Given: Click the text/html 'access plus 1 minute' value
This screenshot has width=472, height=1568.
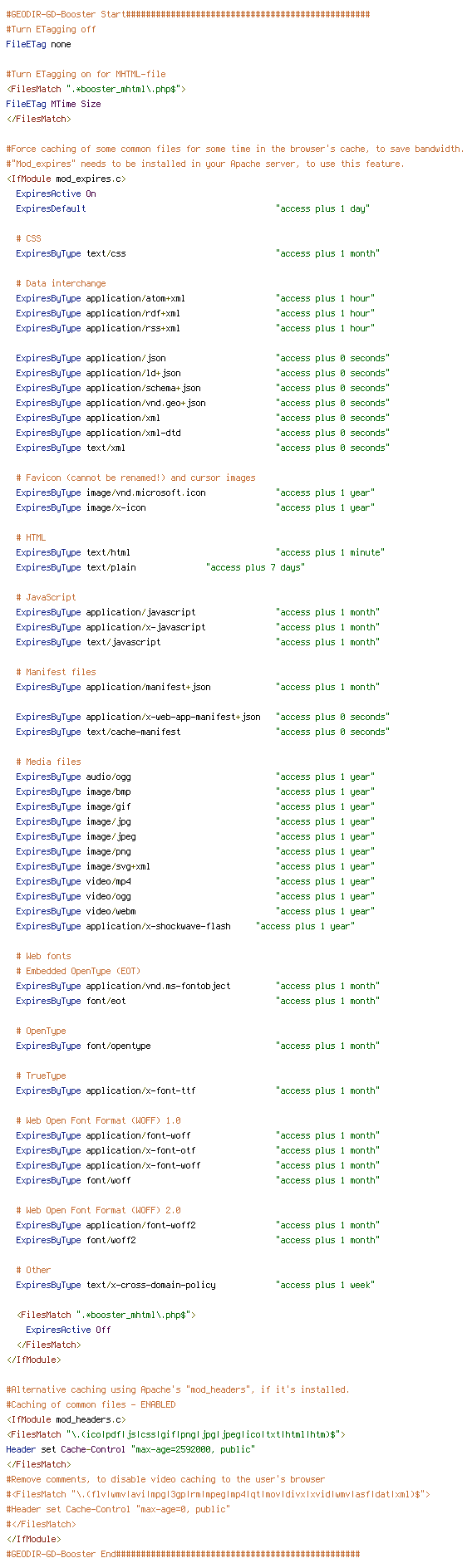Looking at the screenshot, I should tap(330, 552).
